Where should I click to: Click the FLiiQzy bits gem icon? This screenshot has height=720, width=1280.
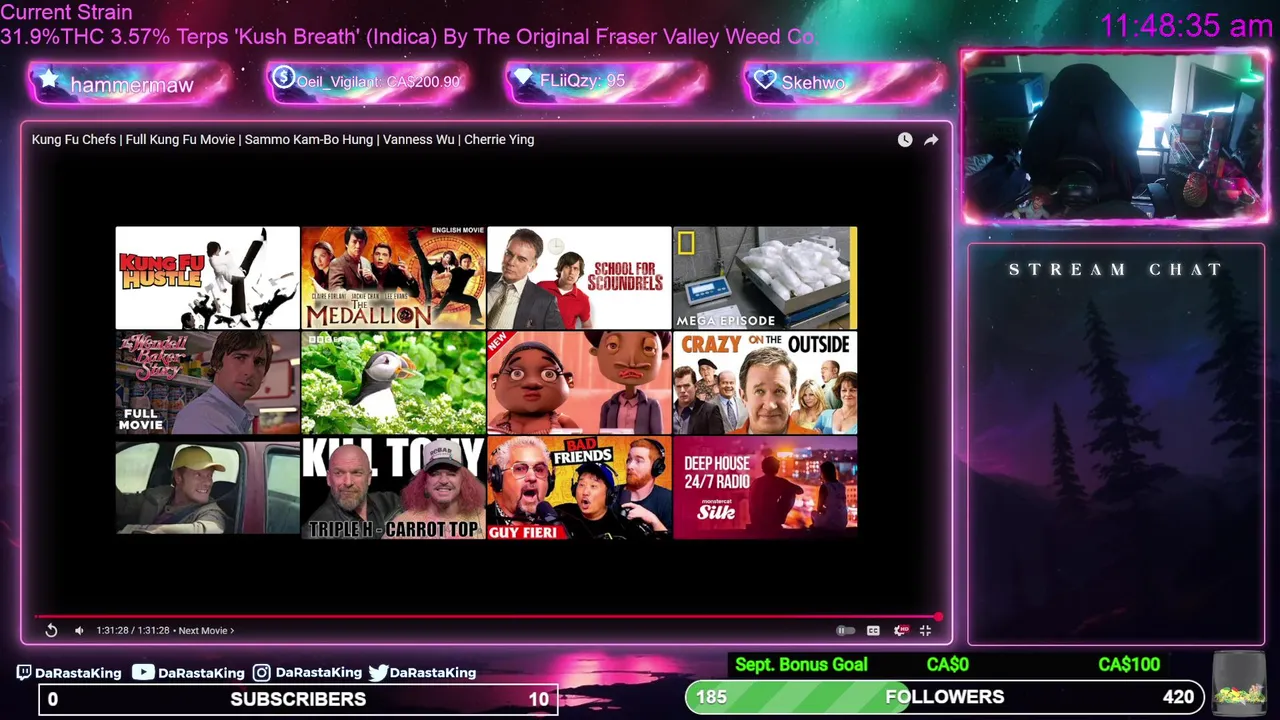tap(523, 77)
